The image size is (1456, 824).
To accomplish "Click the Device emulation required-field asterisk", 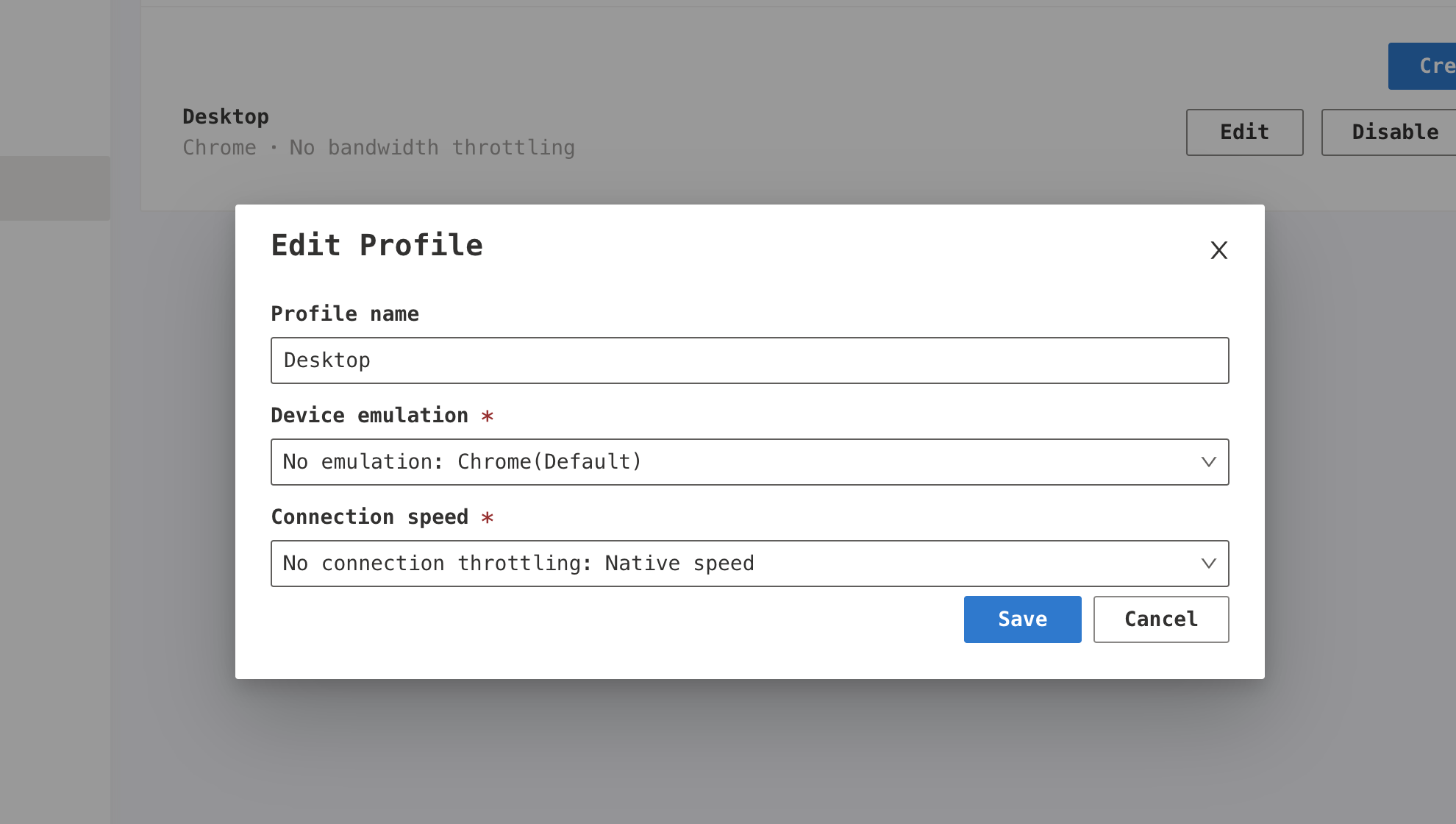I will pos(488,416).
